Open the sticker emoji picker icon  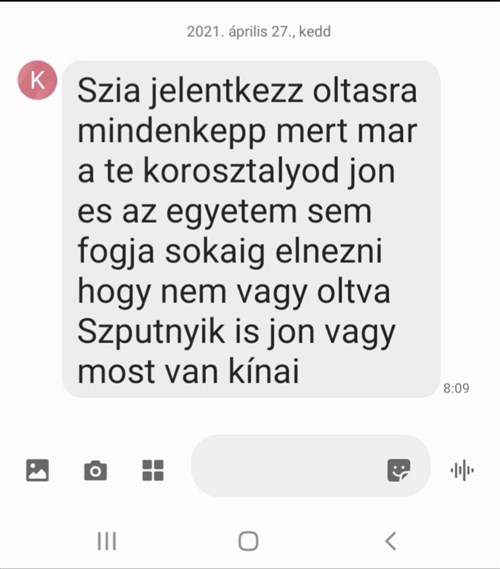tap(399, 470)
